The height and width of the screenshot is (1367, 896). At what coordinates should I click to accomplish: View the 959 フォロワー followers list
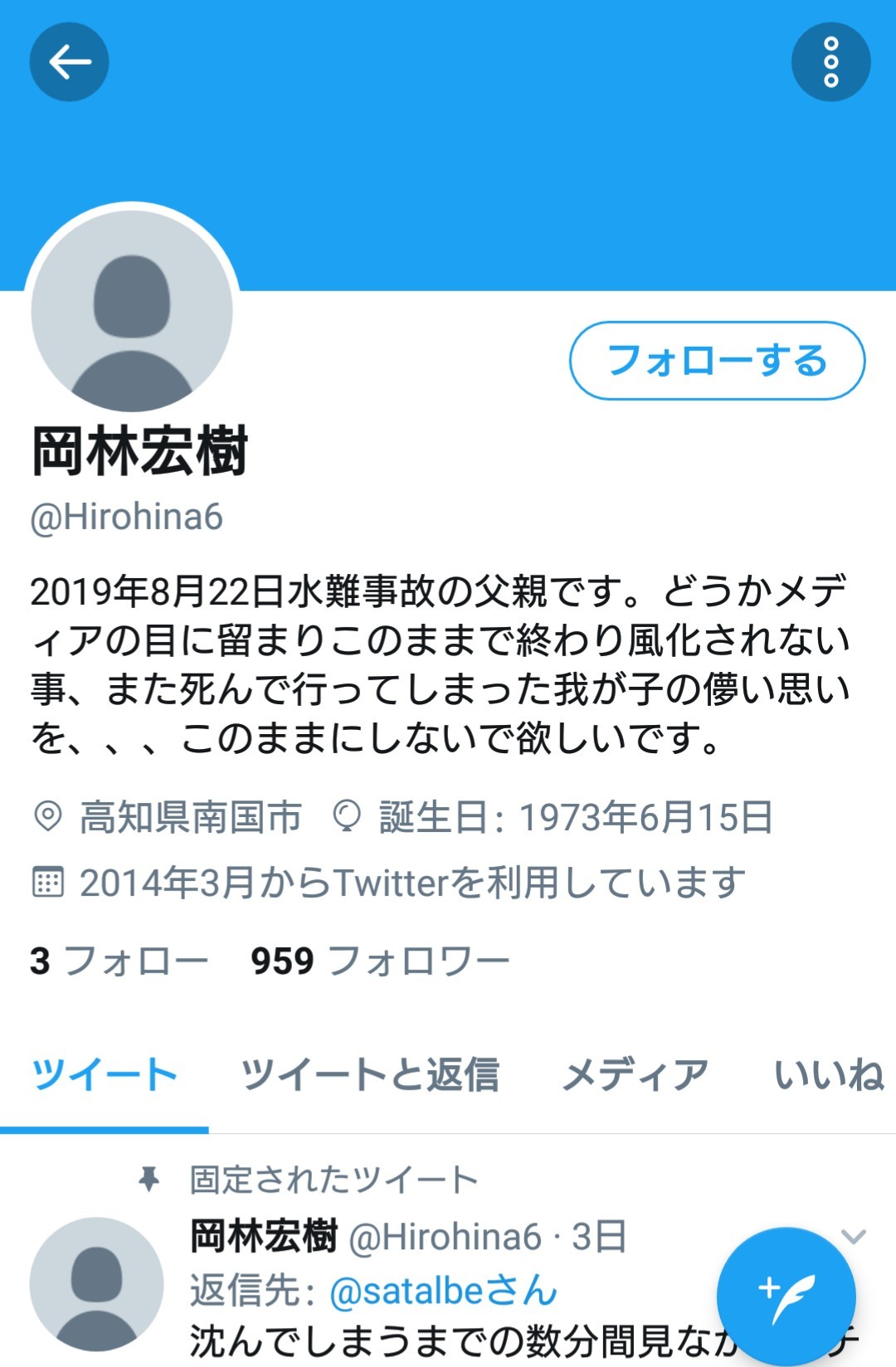[381, 961]
